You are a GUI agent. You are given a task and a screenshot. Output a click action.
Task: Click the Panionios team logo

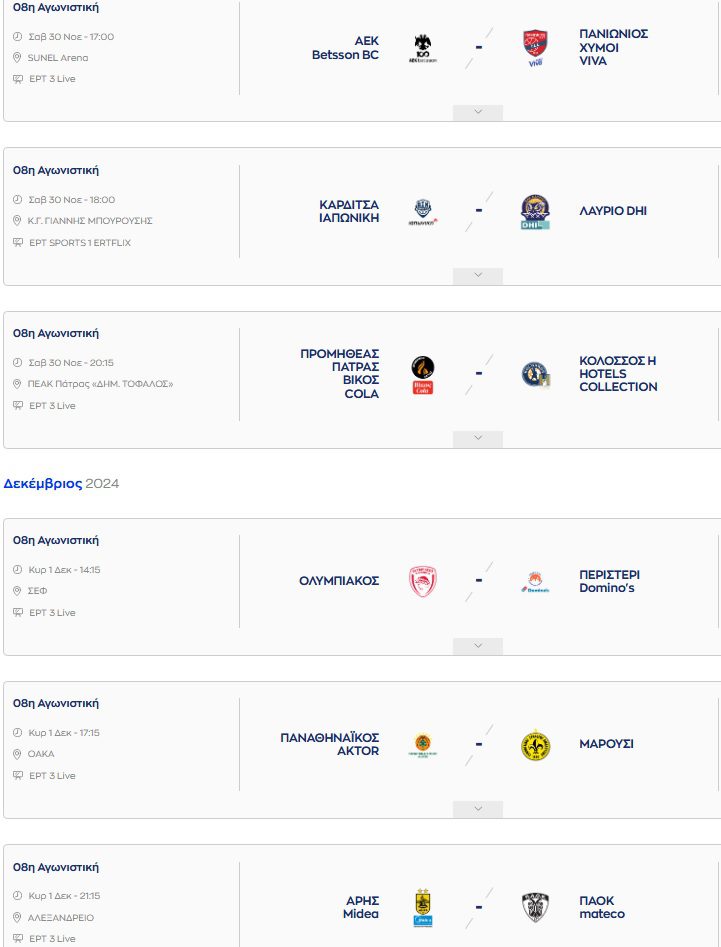(x=535, y=47)
